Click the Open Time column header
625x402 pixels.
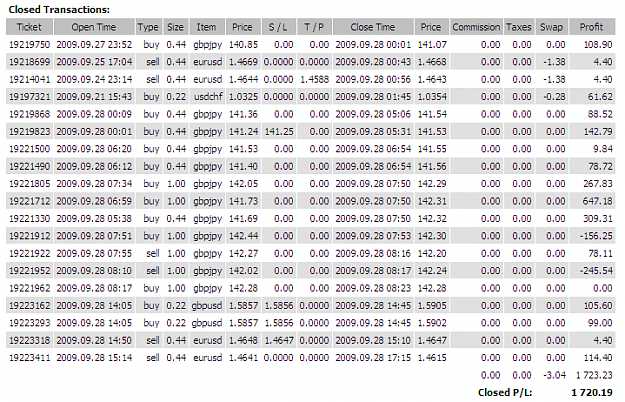click(94, 27)
